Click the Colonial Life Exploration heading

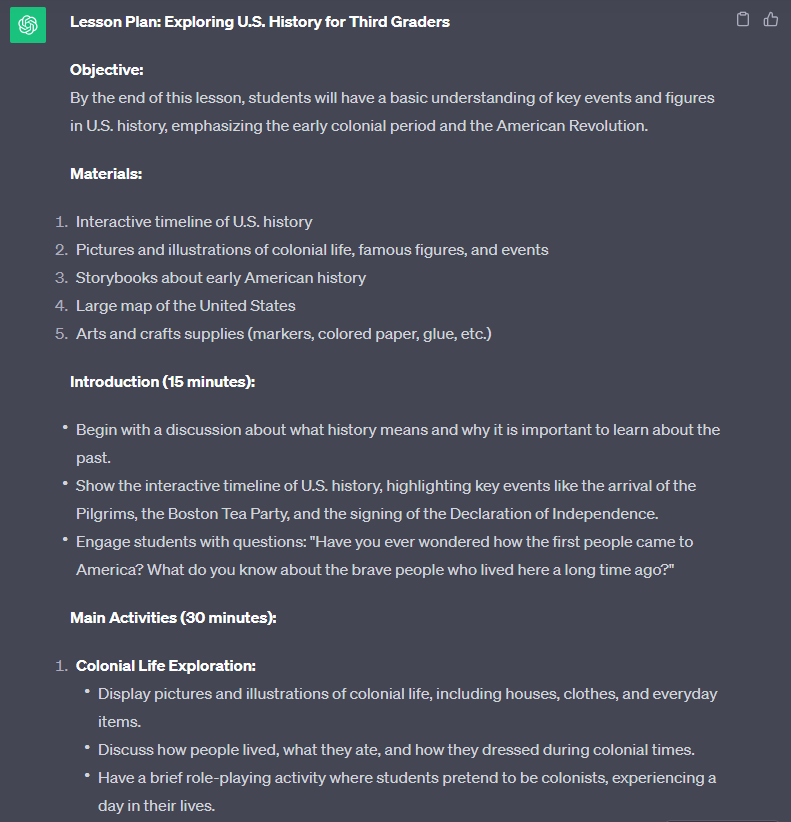coord(166,666)
